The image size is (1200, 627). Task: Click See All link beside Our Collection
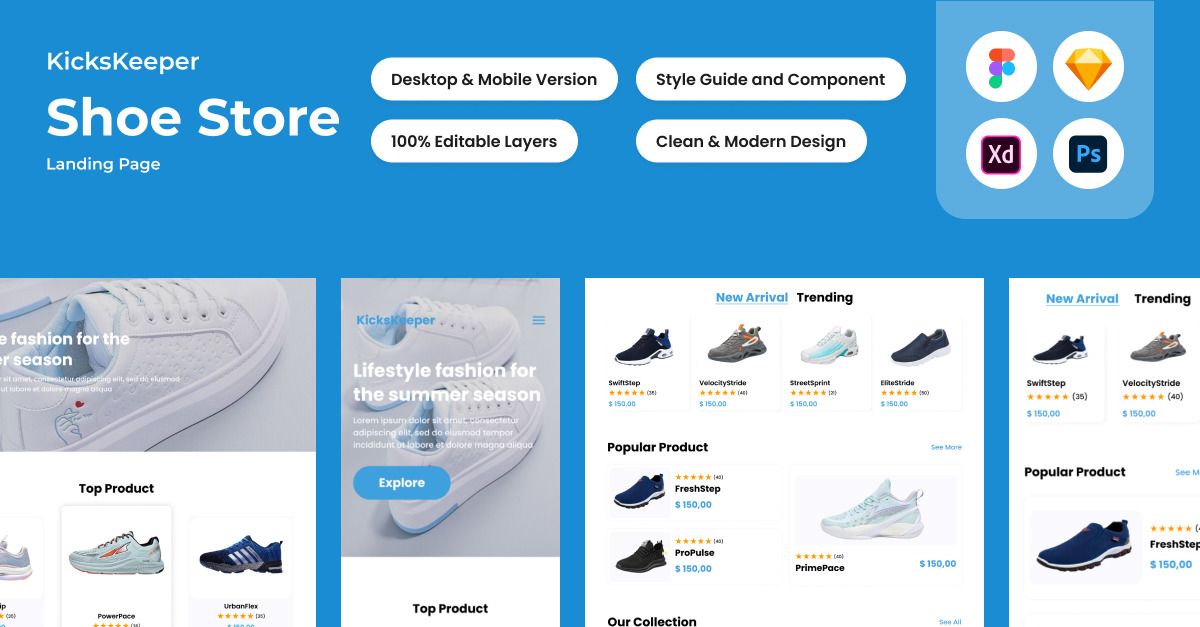coord(950,622)
